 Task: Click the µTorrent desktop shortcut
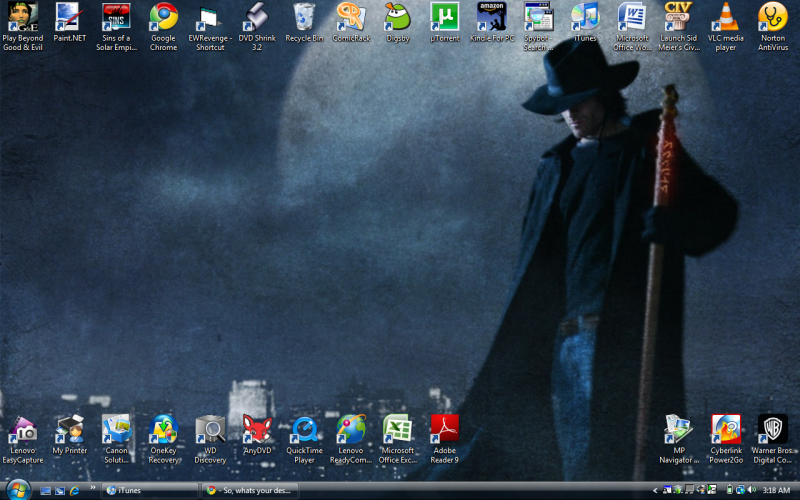coord(445,18)
